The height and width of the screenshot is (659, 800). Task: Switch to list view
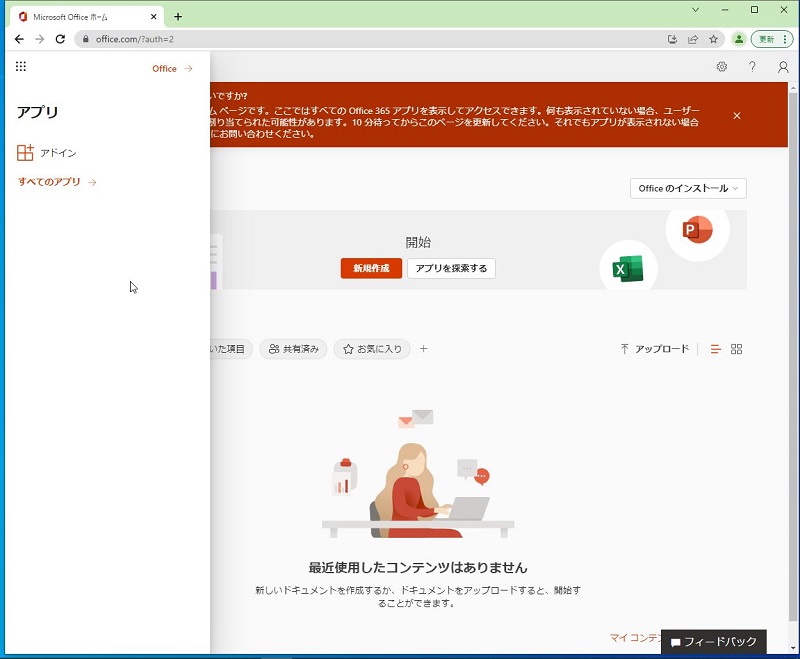pyautogui.click(x=715, y=349)
